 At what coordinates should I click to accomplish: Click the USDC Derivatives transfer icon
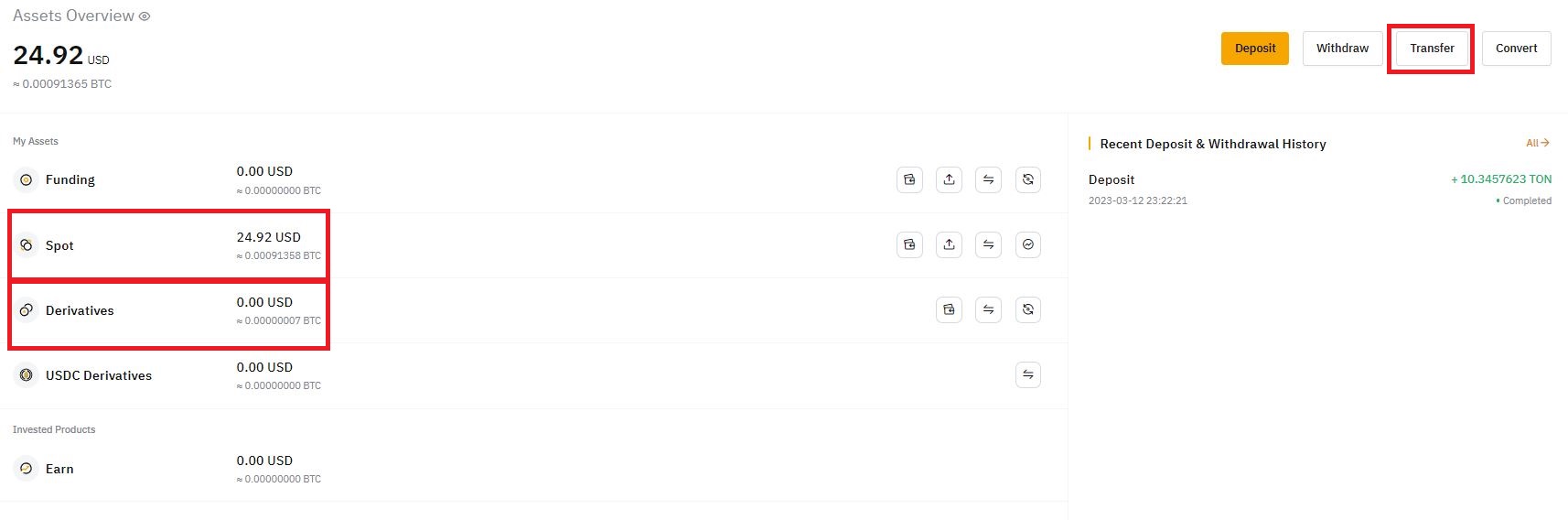pyautogui.click(x=1028, y=374)
